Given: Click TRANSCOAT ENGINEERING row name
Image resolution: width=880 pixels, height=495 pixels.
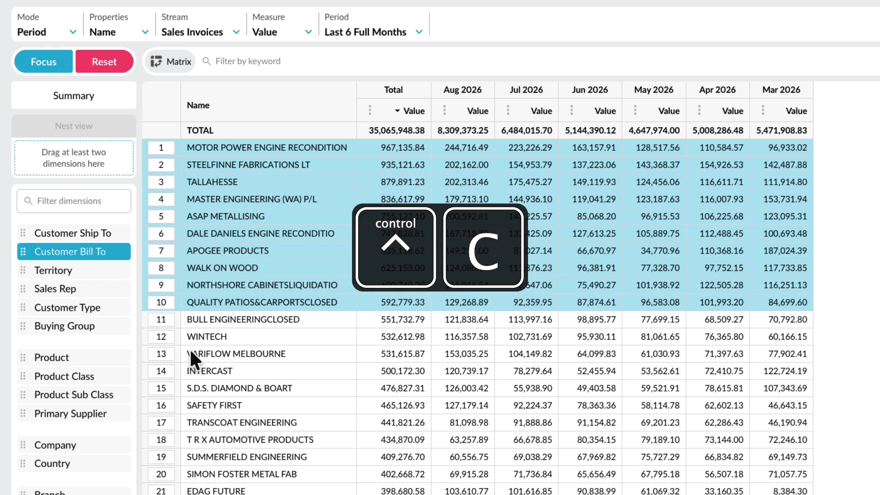Looking at the screenshot, I should tap(242, 423).
